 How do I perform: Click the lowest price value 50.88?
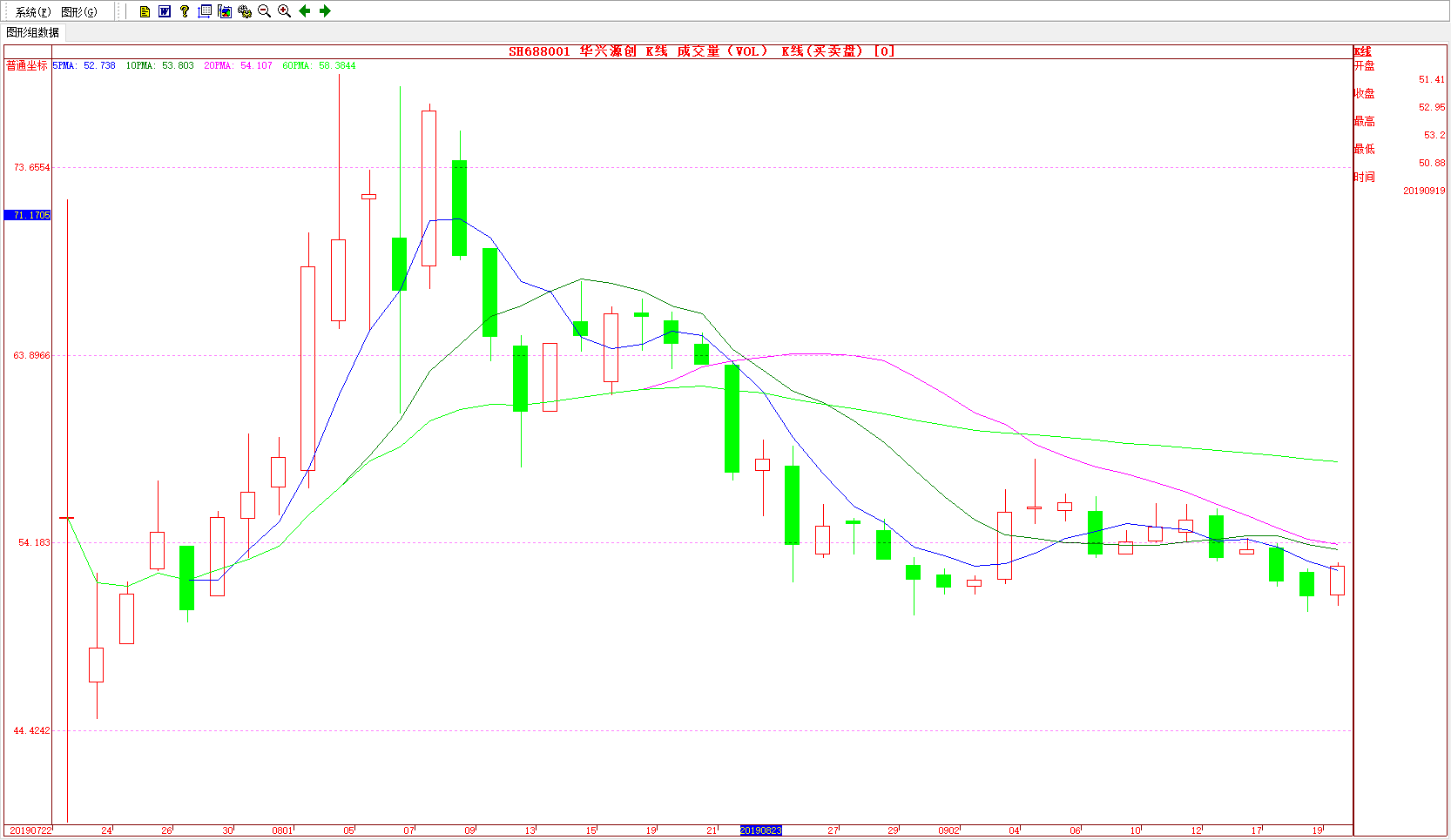tap(1432, 163)
